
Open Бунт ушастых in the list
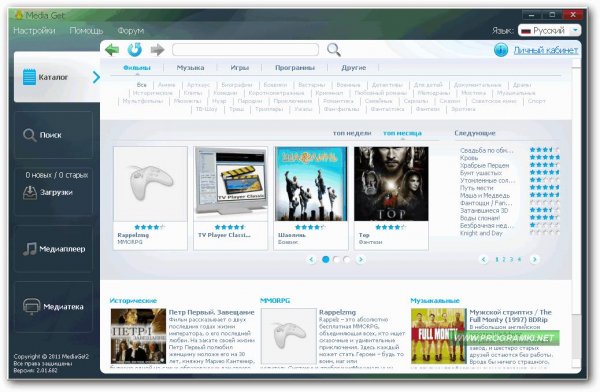pyautogui.click(x=480, y=173)
